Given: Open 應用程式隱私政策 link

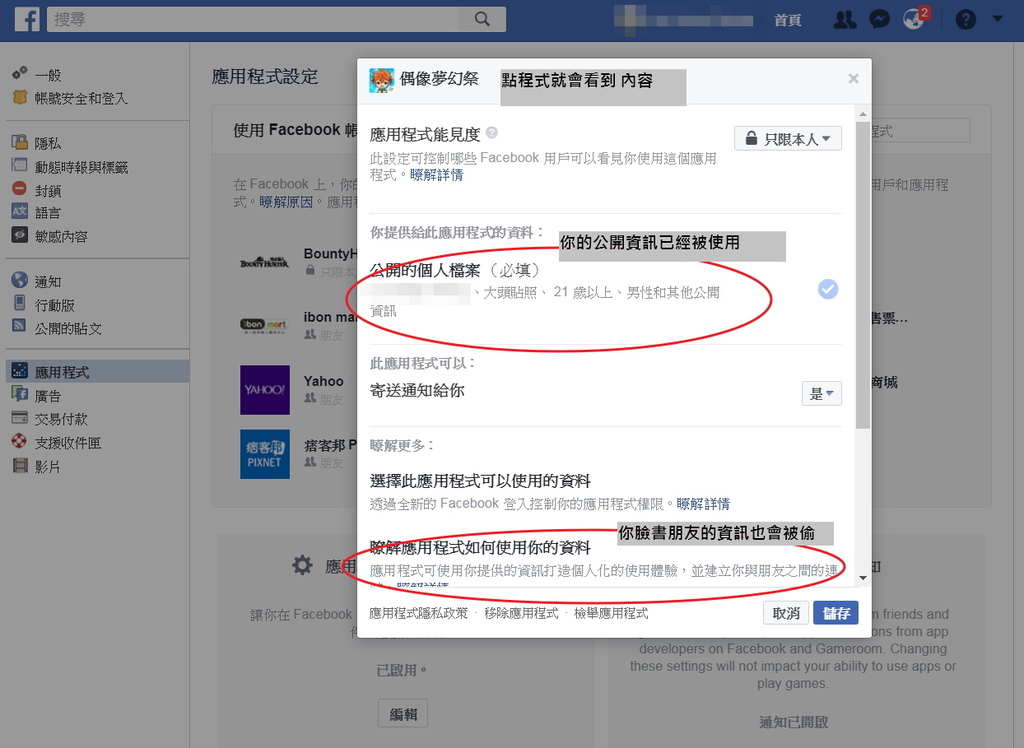Looking at the screenshot, I should click(x=419, y=613).
